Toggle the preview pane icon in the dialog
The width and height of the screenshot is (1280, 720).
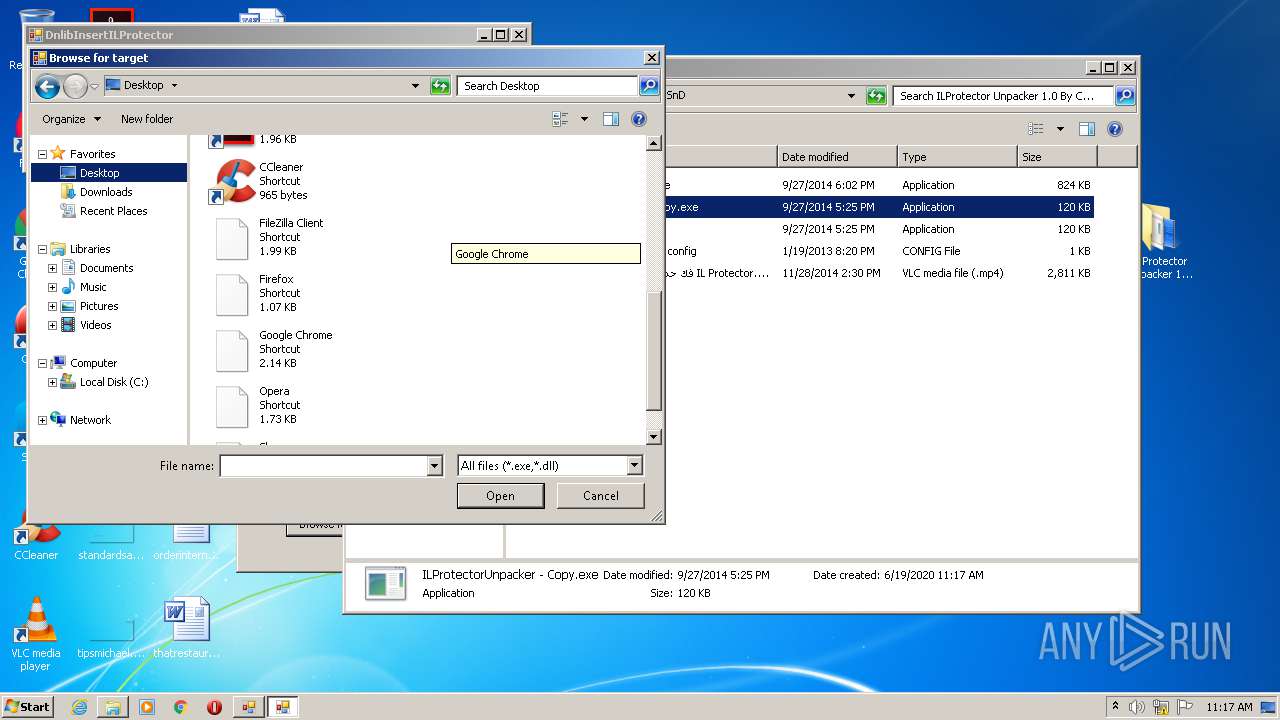coord(611,119)
